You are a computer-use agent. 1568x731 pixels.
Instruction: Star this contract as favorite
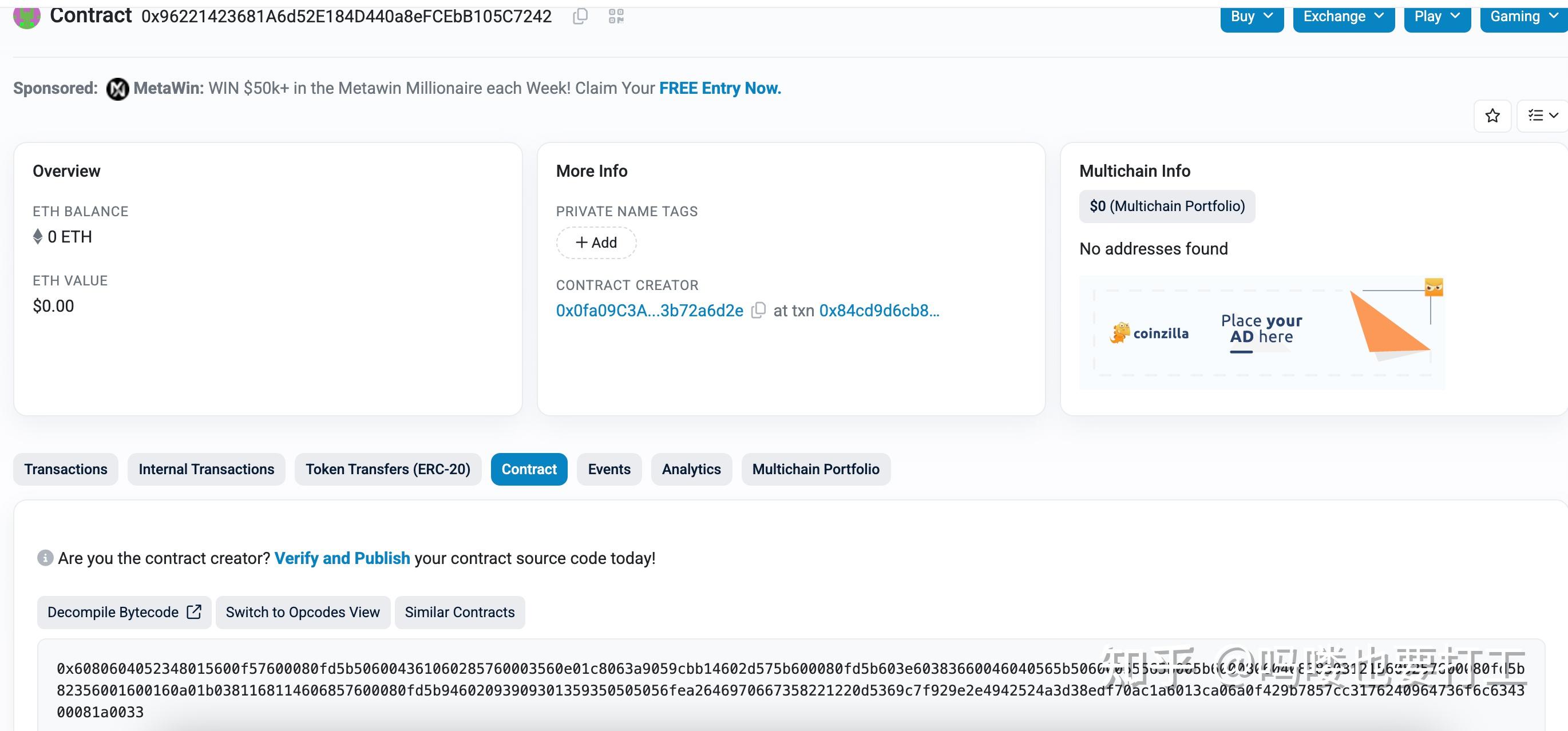1492,116
